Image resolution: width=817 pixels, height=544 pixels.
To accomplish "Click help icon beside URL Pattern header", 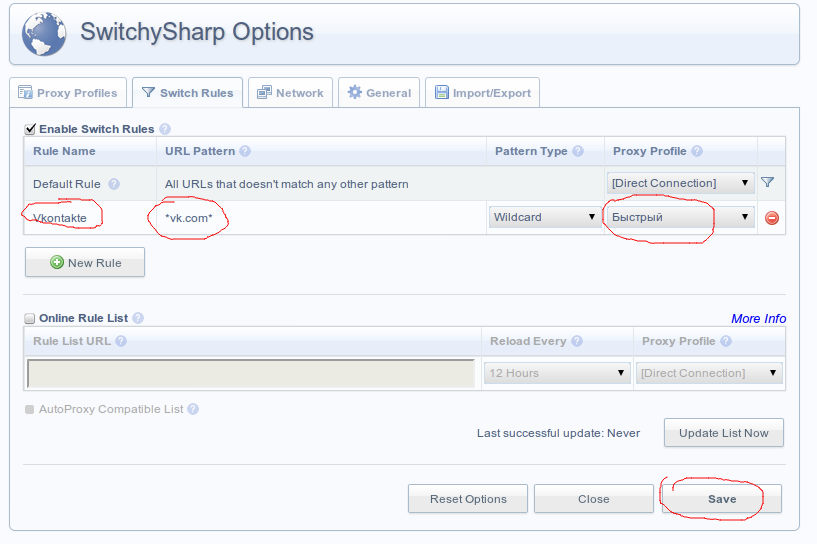I will (245, 151).
